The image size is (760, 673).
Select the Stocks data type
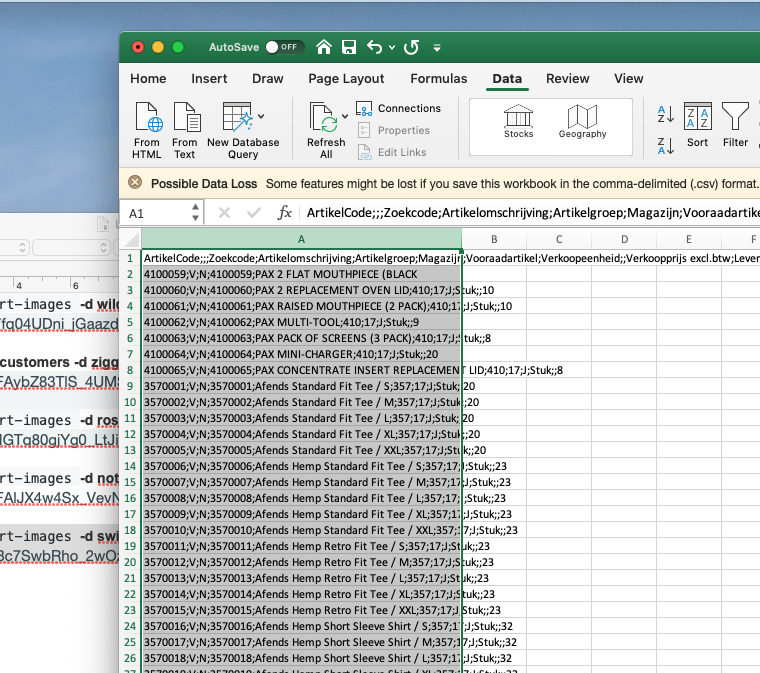pyautogui.click(x=519, y=122)
